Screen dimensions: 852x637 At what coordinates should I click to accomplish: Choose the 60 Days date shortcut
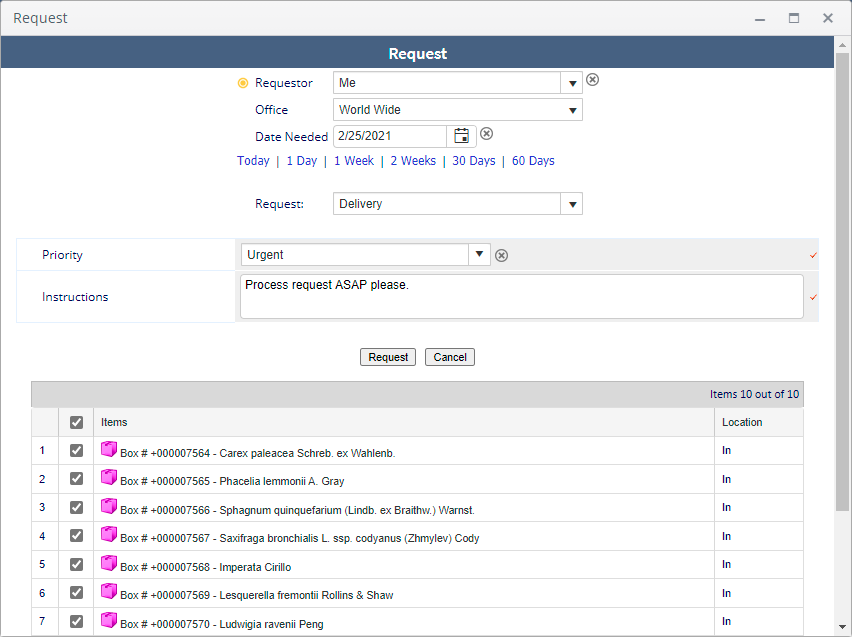533,161
